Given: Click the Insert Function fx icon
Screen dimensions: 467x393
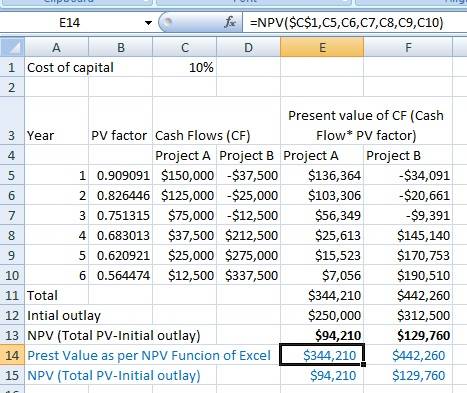Looking at the screenshot, I should (230, 22).
